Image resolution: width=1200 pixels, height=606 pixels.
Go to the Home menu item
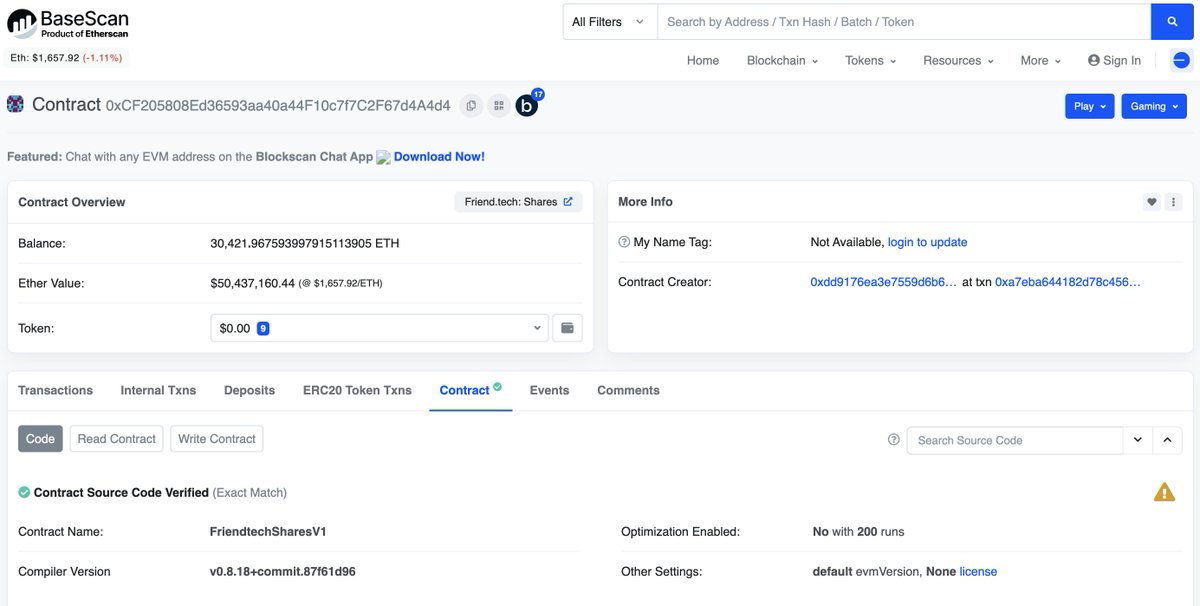click(703, 60)
